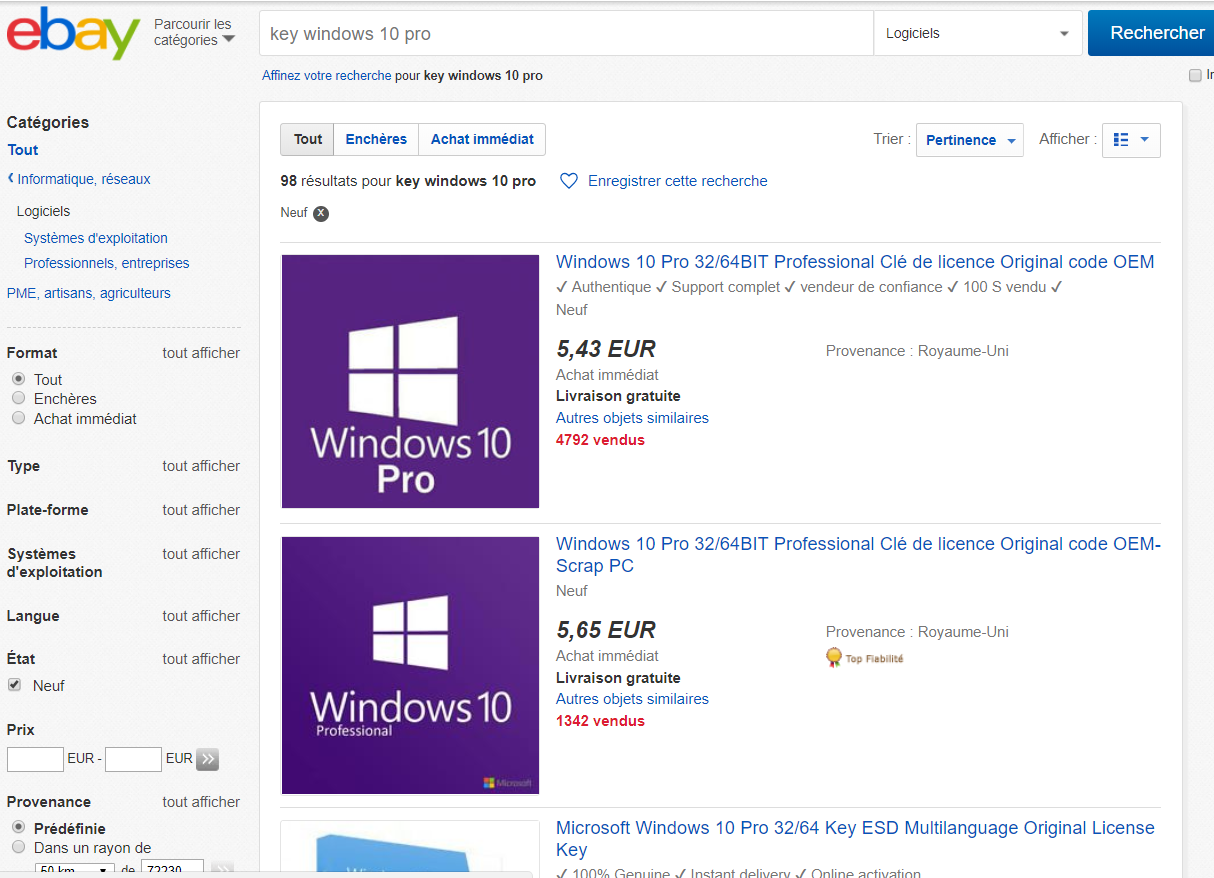This screenshot has height=878, width=1214.
Task: Expand État filter with tout afficher
Action: click(201, 659)
